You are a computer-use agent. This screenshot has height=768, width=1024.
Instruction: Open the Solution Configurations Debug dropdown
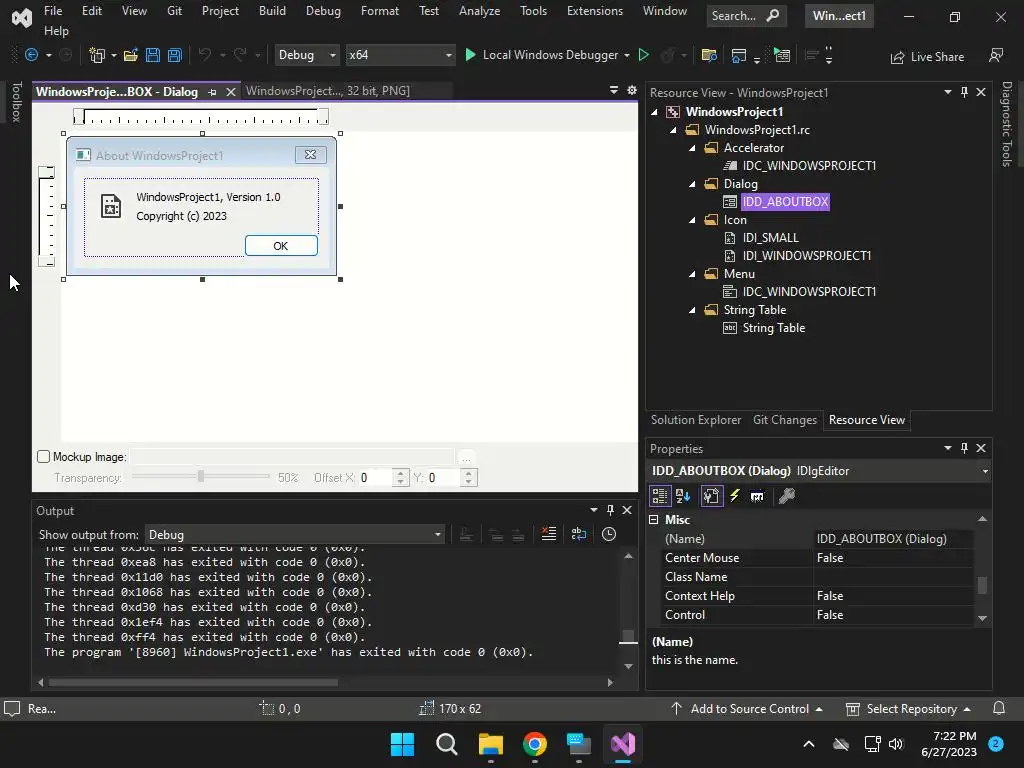306,55
